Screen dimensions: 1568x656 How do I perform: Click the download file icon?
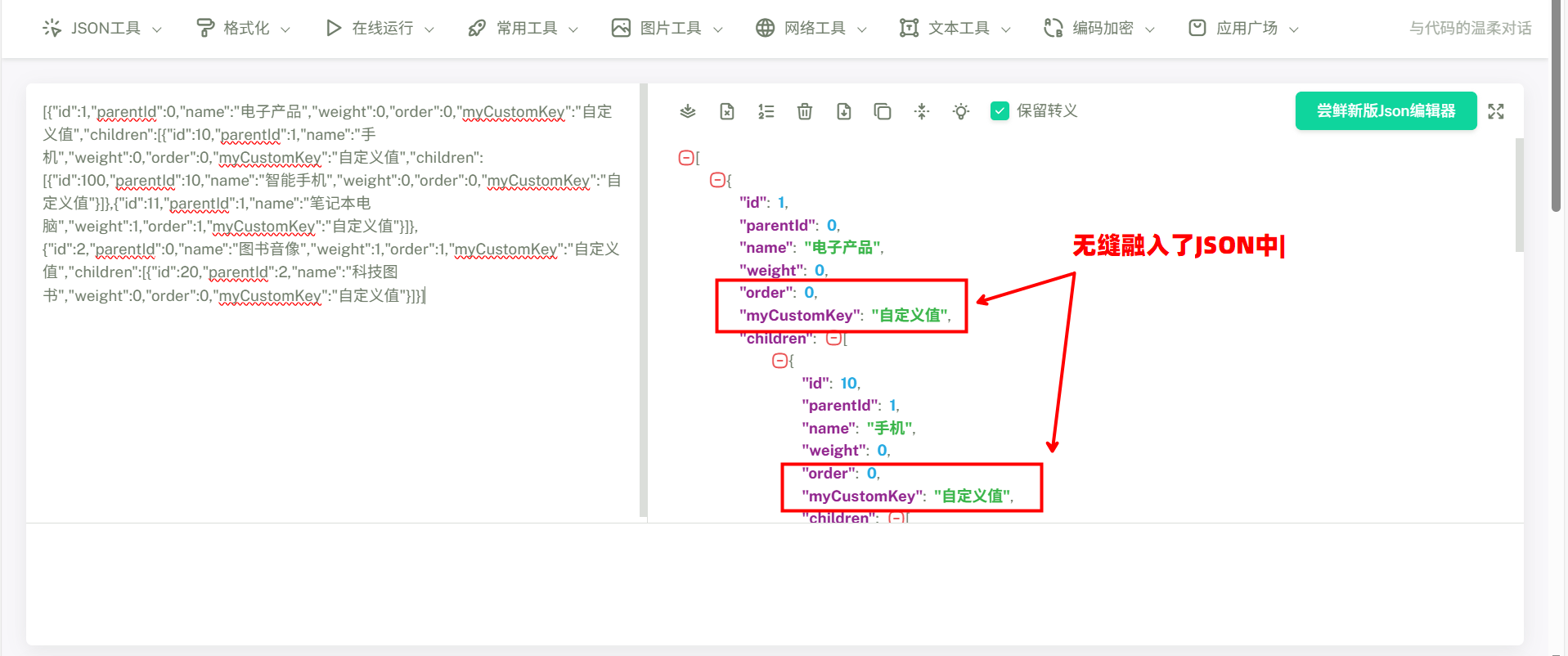click(x=843, y=111)
